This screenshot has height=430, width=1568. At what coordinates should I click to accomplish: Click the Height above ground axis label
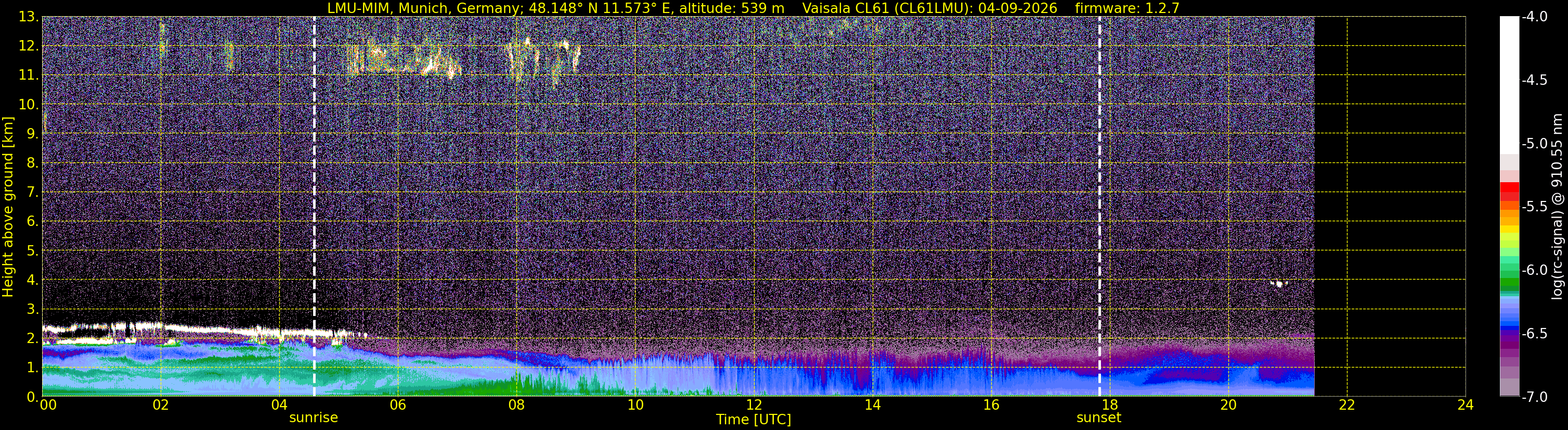(x=8, y=207)
